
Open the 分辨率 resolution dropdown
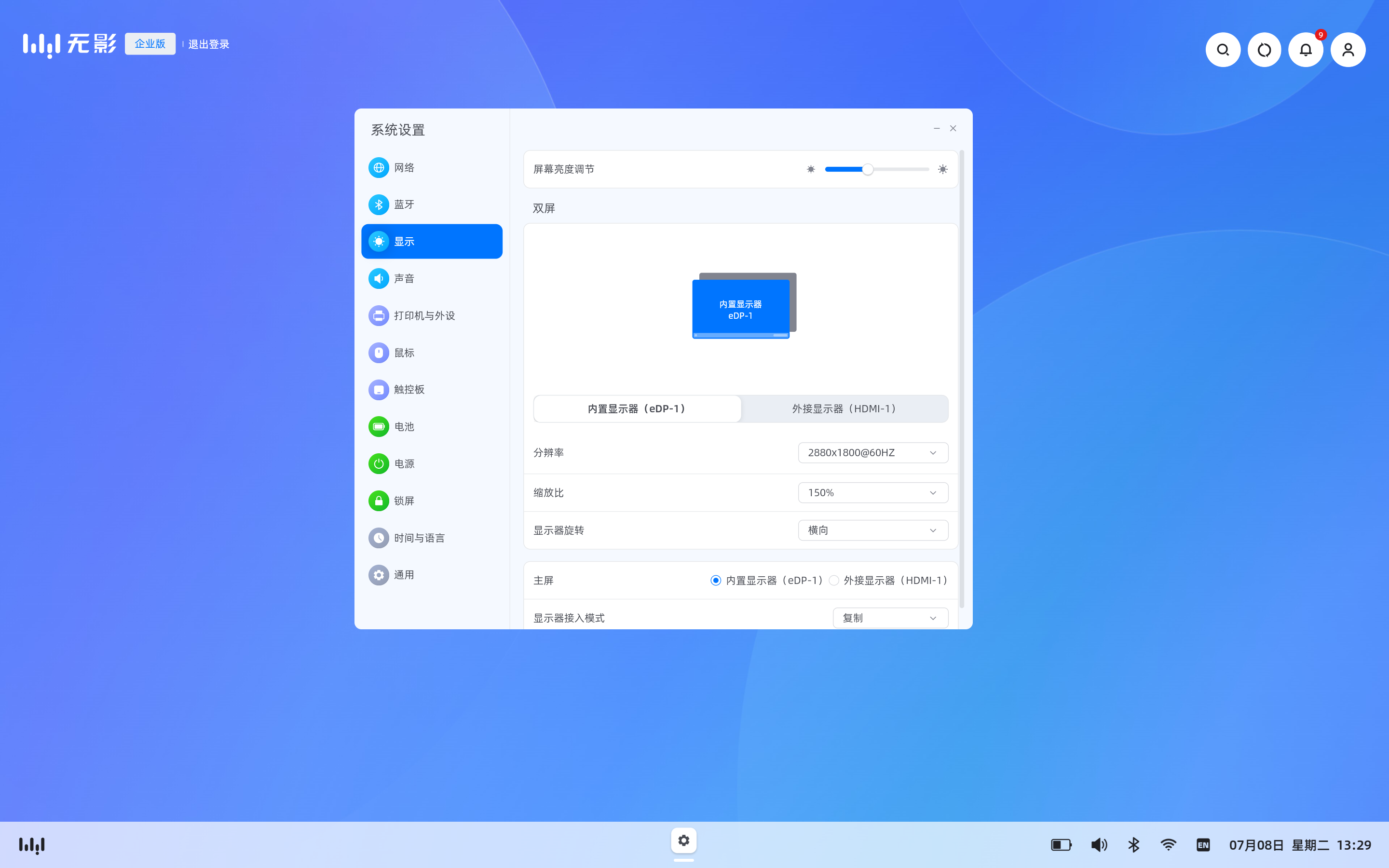872,452
